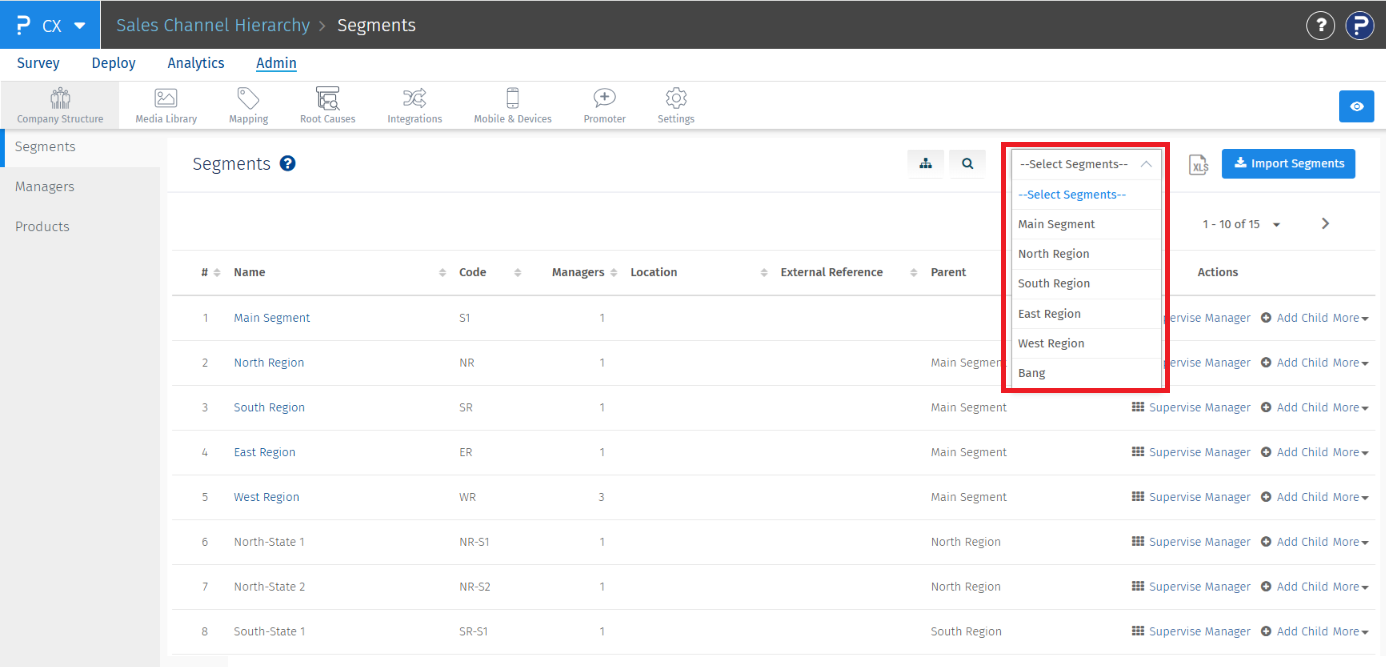This screenshot has width=1386, height=667.
Task: Open the Integrations icon
Action: coord(414,99)
